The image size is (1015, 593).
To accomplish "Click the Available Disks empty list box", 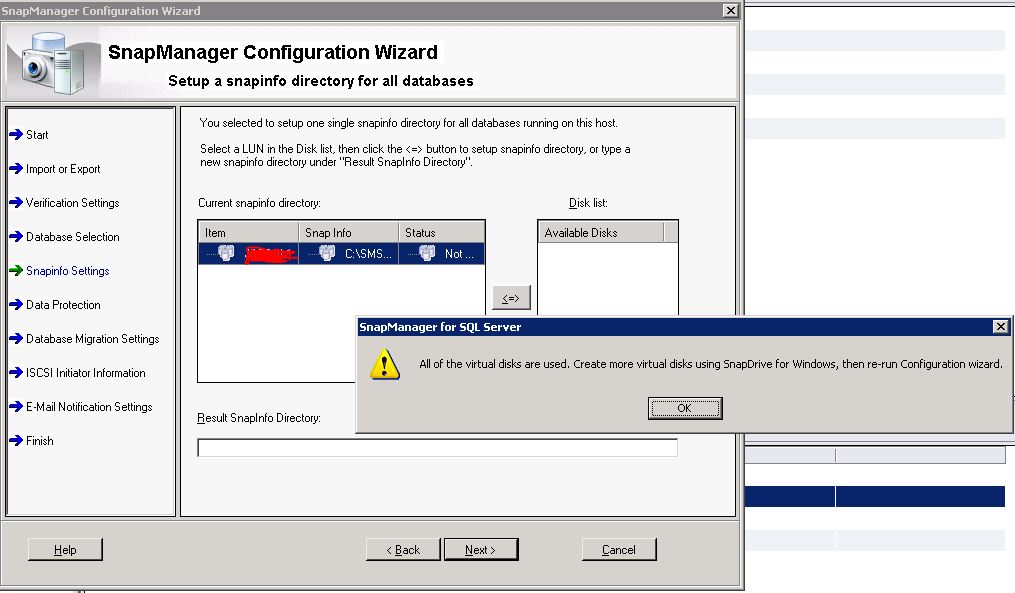I will 608,279.
